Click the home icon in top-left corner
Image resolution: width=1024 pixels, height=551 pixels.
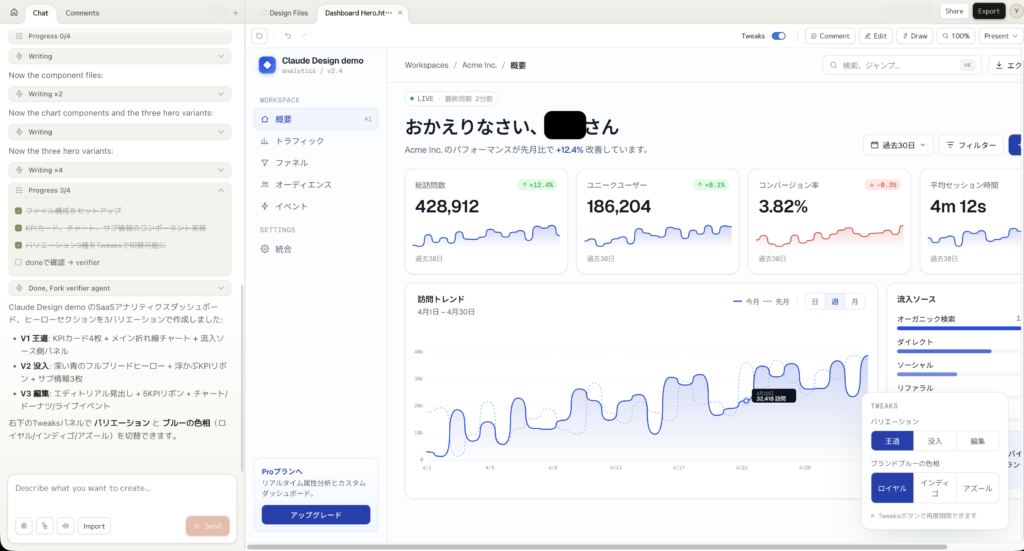click(13, 13)
